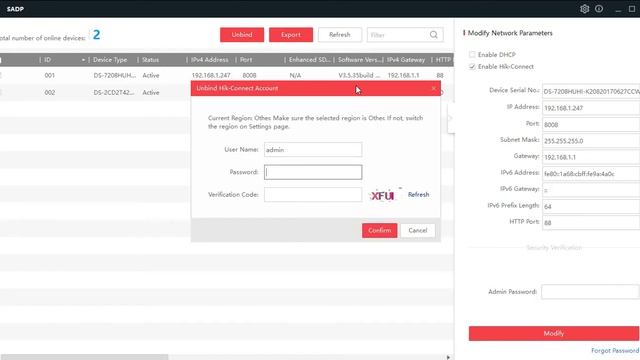Click the Unbind button
This screenshot has height=360, width=640.
coord(242,35)
